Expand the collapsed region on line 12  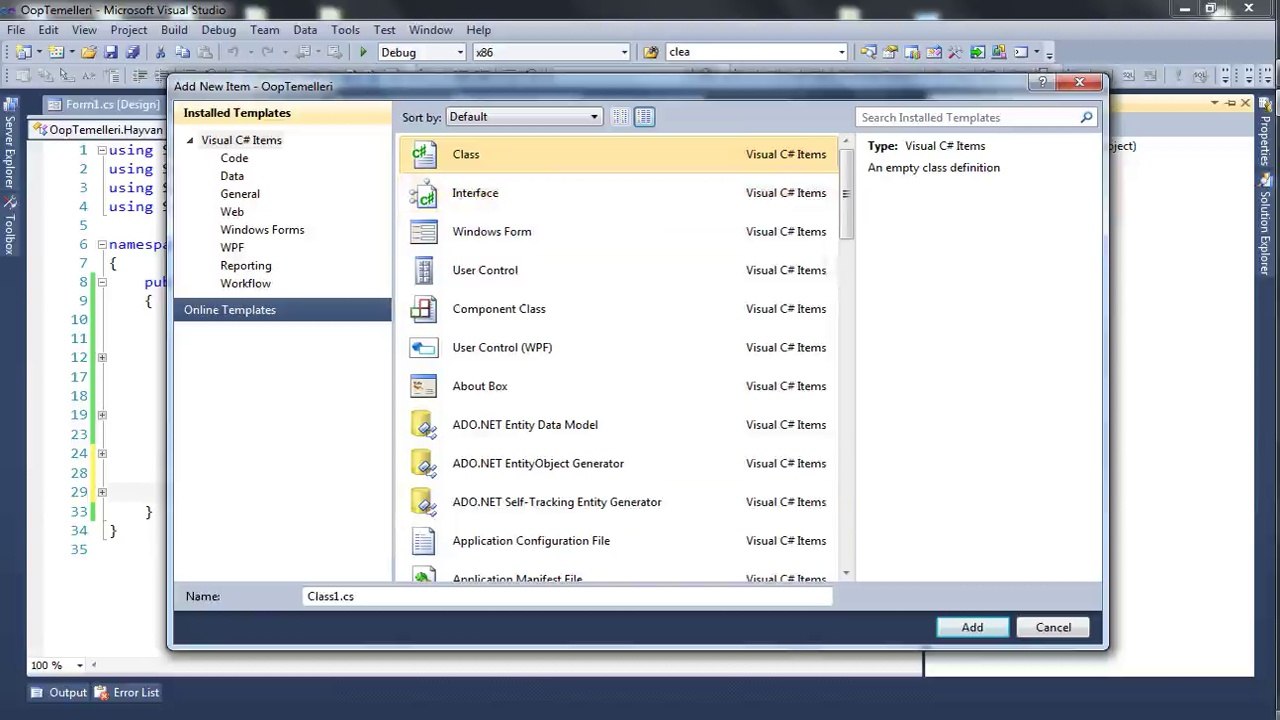coord(102,357)
